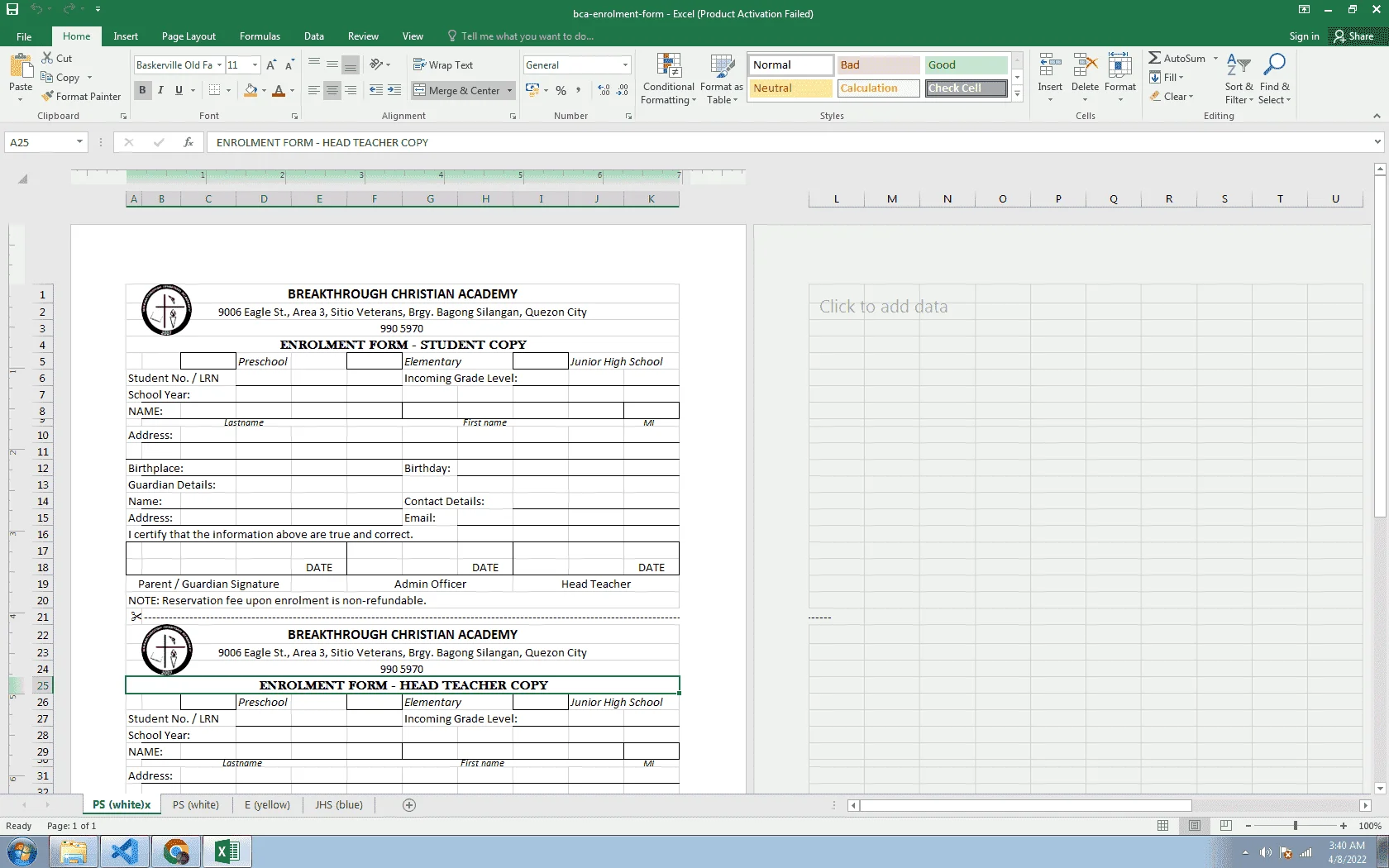The height and width of the screenshot is (868, 1389).
Task: Expand the formula bar
Action: point(1377,142)
